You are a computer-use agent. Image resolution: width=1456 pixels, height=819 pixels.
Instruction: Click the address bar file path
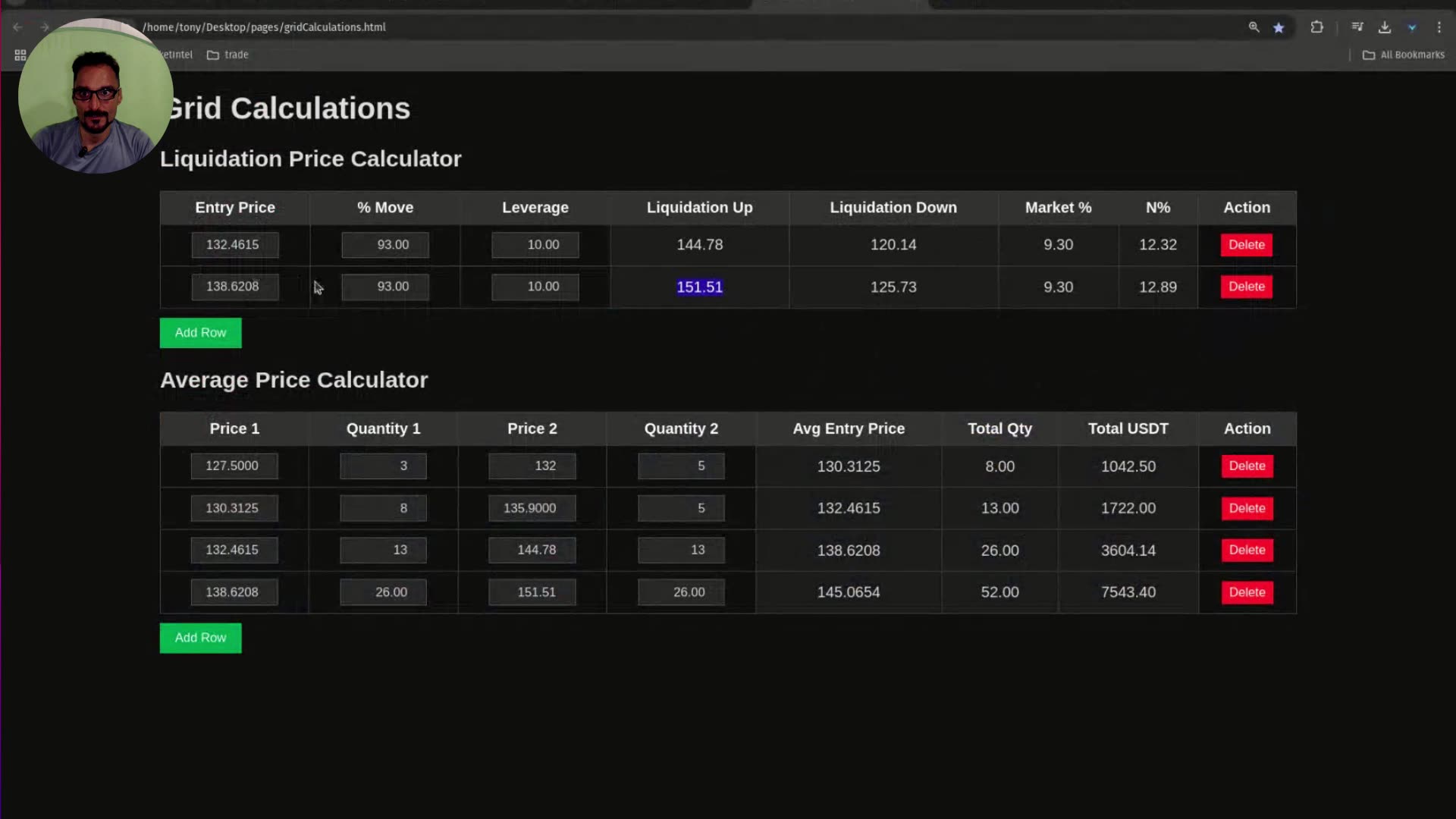(264, 27)
